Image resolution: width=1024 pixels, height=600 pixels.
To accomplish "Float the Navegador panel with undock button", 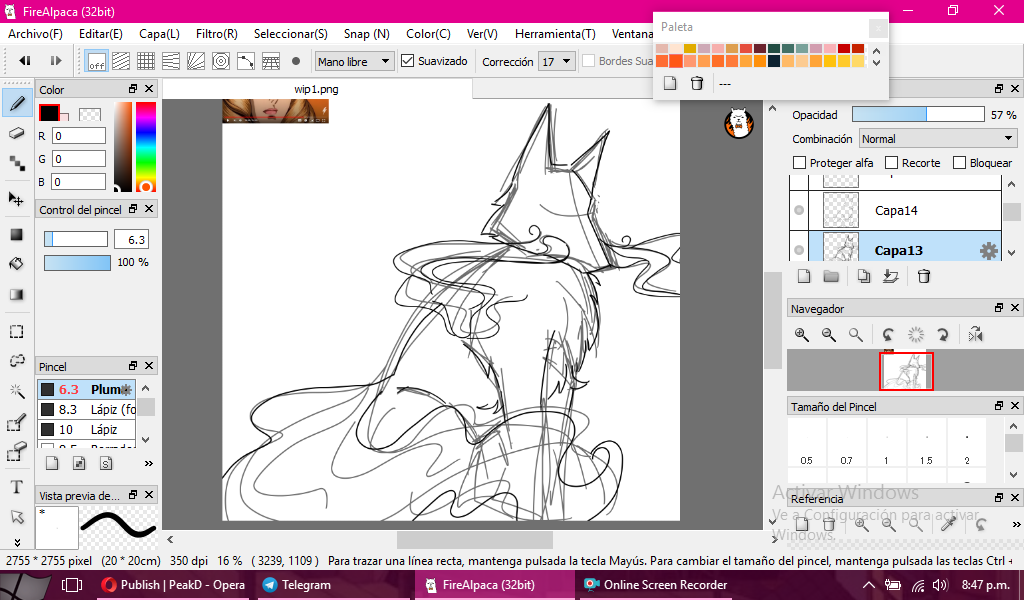I will (999, 308).
